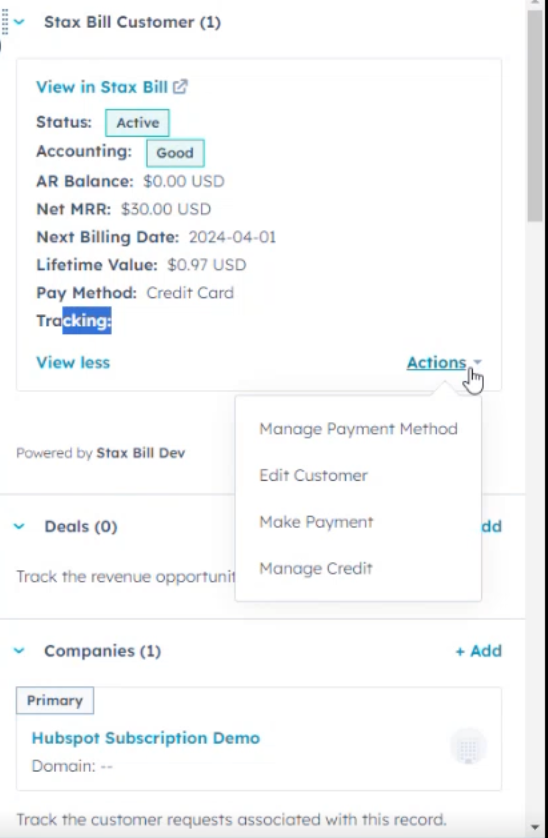Viewport: 548px width, 838px height.
Task: Click the Primary label tag
Action: [55, 701]
